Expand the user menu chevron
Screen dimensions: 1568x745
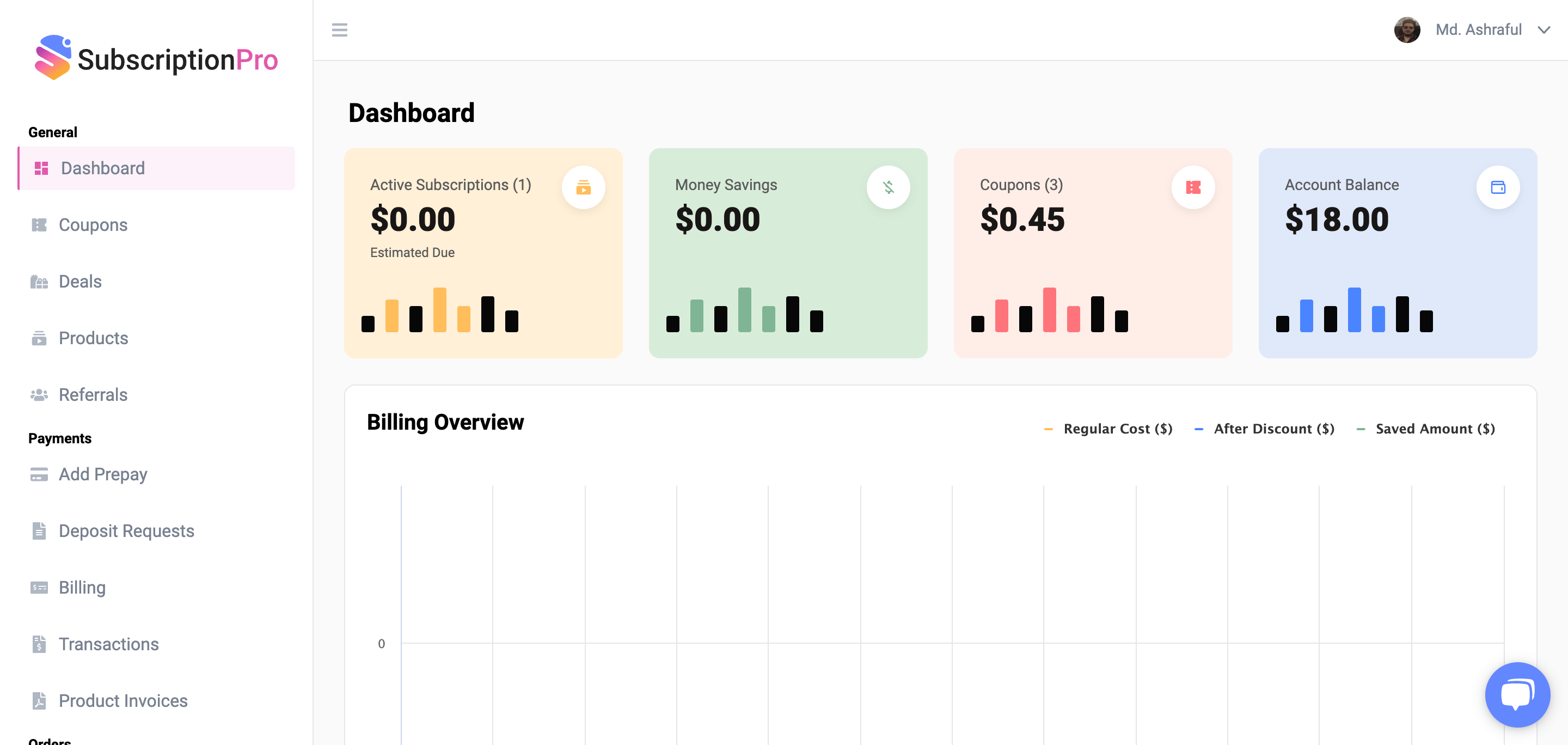(1543, 30)
